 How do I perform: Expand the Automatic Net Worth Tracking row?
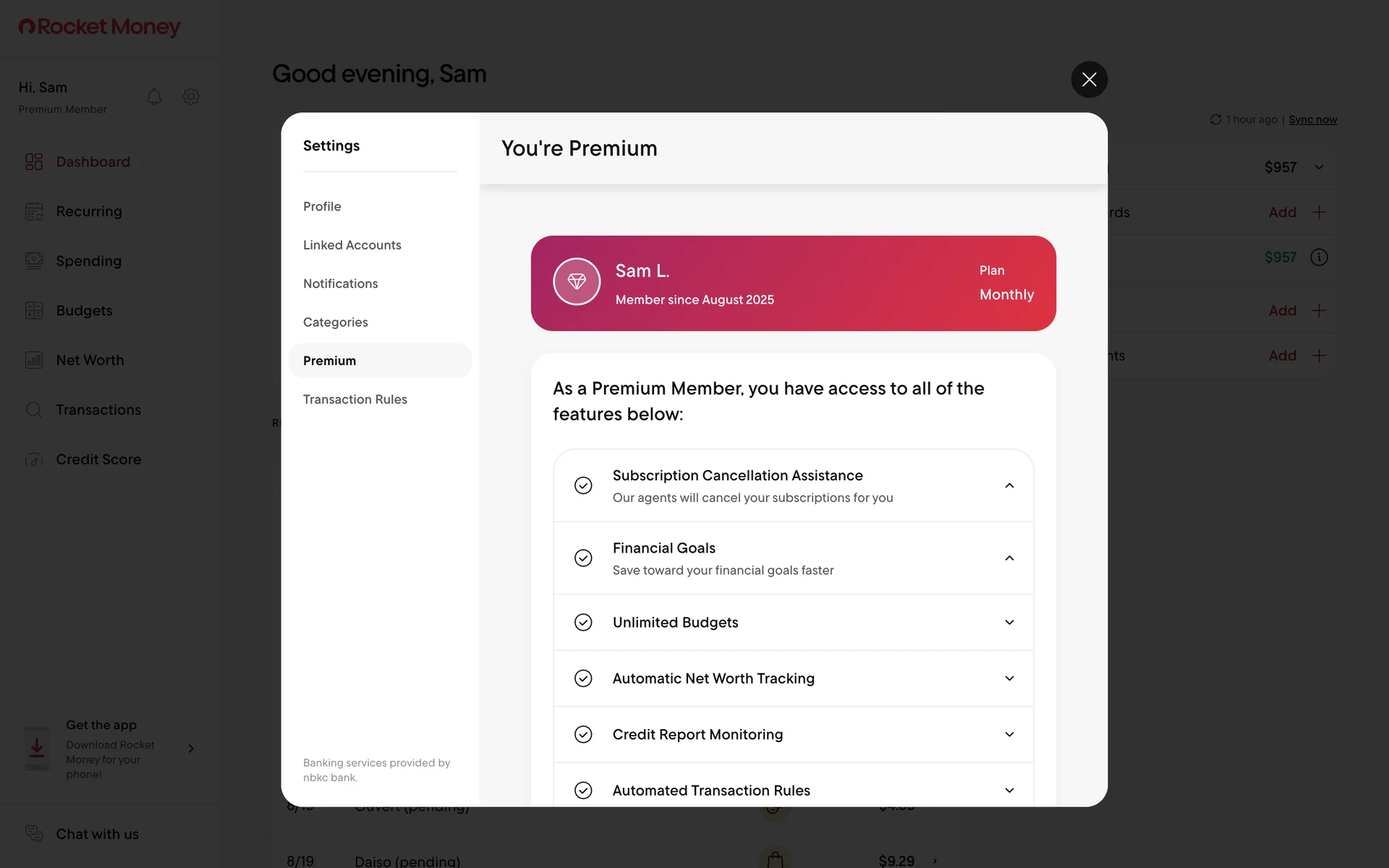click(x=1009, y=678)
